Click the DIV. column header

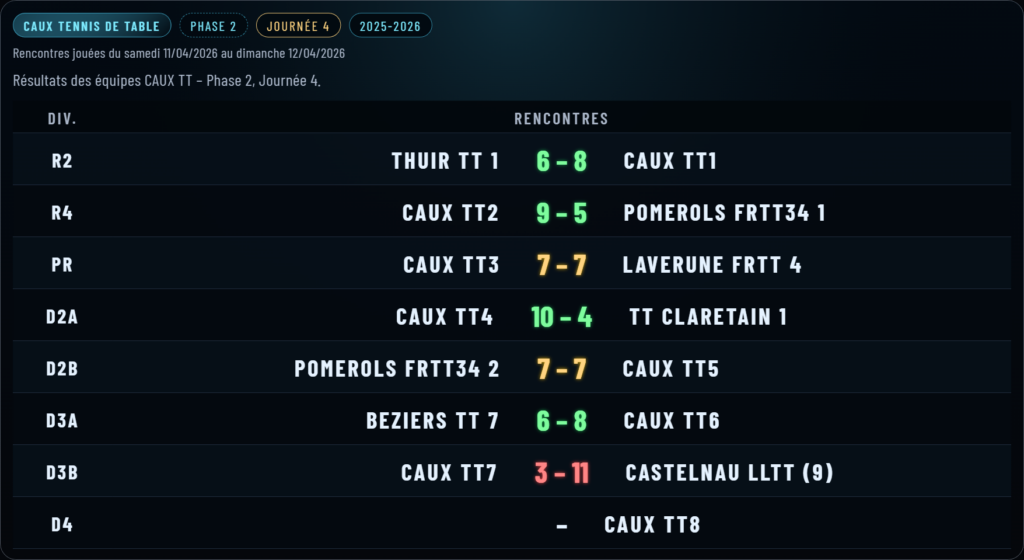(x=62, y=119)
